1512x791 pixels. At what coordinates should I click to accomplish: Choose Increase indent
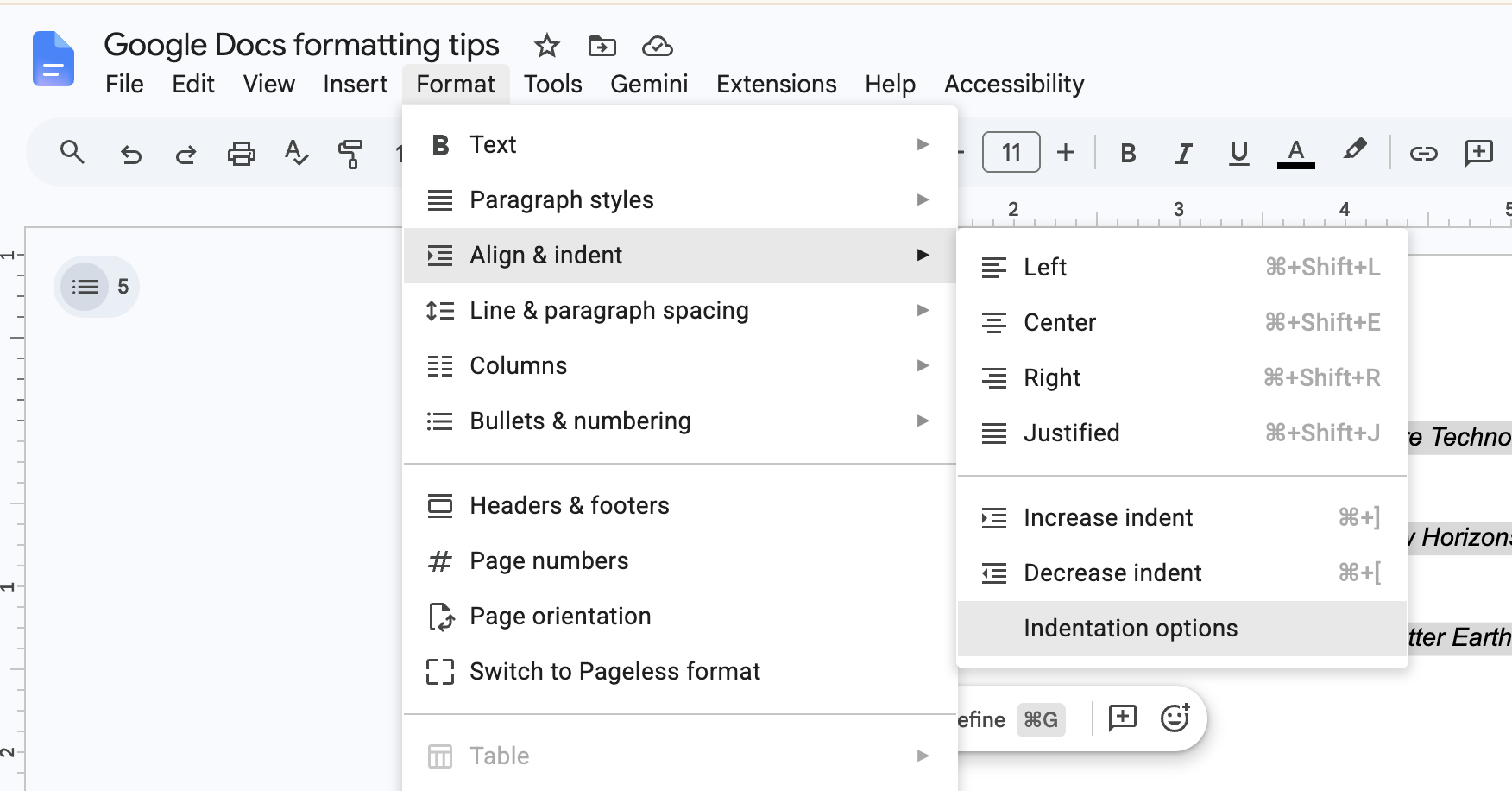click(x=1182, y=518)
